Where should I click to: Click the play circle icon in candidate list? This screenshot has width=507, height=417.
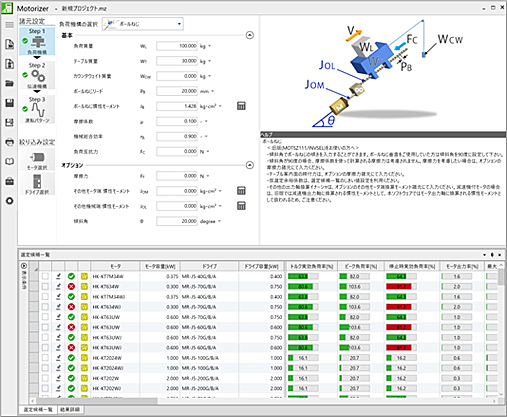tap(24, 266)
